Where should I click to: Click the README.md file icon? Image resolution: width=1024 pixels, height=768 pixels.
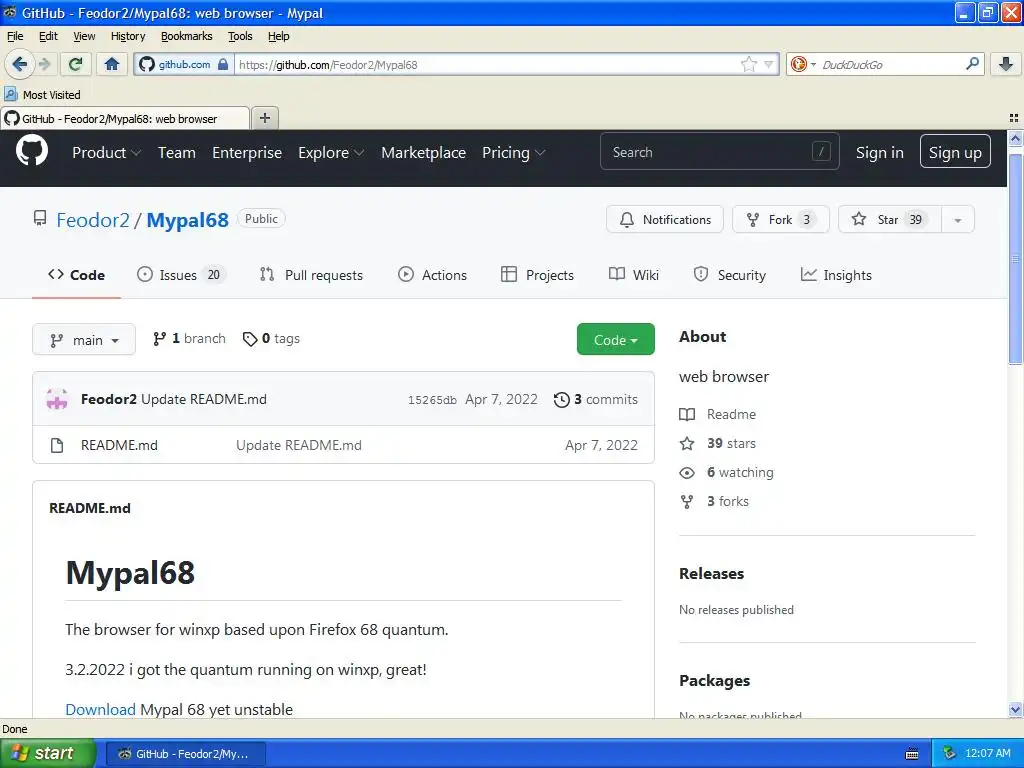(x=57, y=445)
